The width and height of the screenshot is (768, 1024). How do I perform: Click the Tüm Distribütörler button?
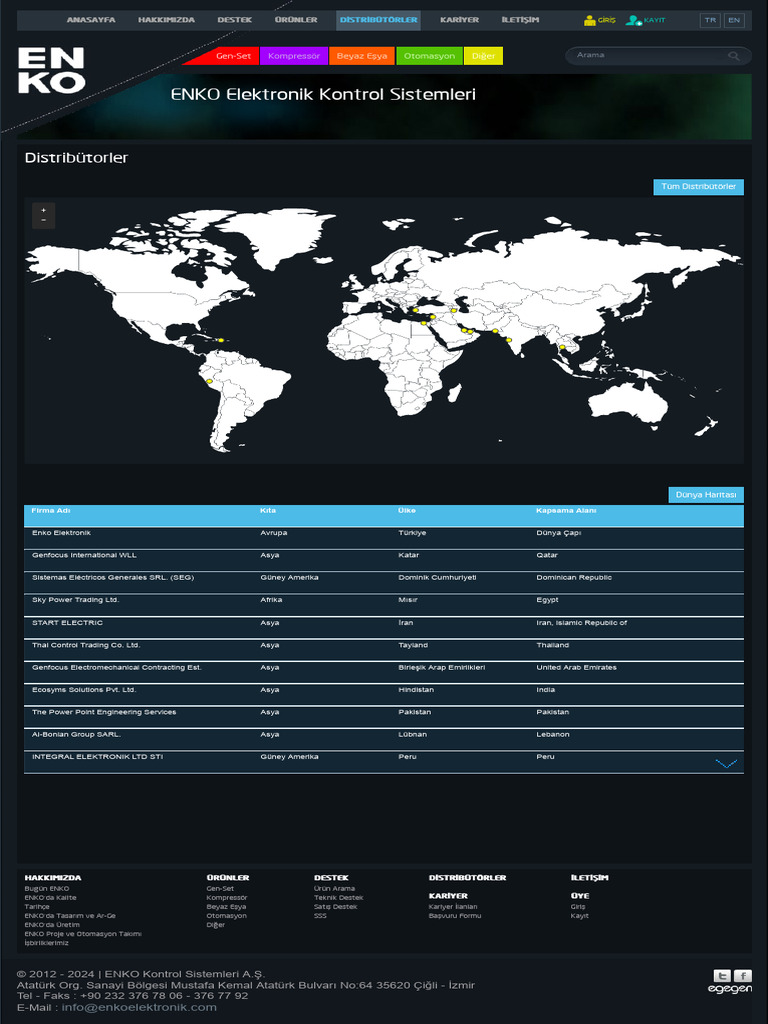[698, 187]
